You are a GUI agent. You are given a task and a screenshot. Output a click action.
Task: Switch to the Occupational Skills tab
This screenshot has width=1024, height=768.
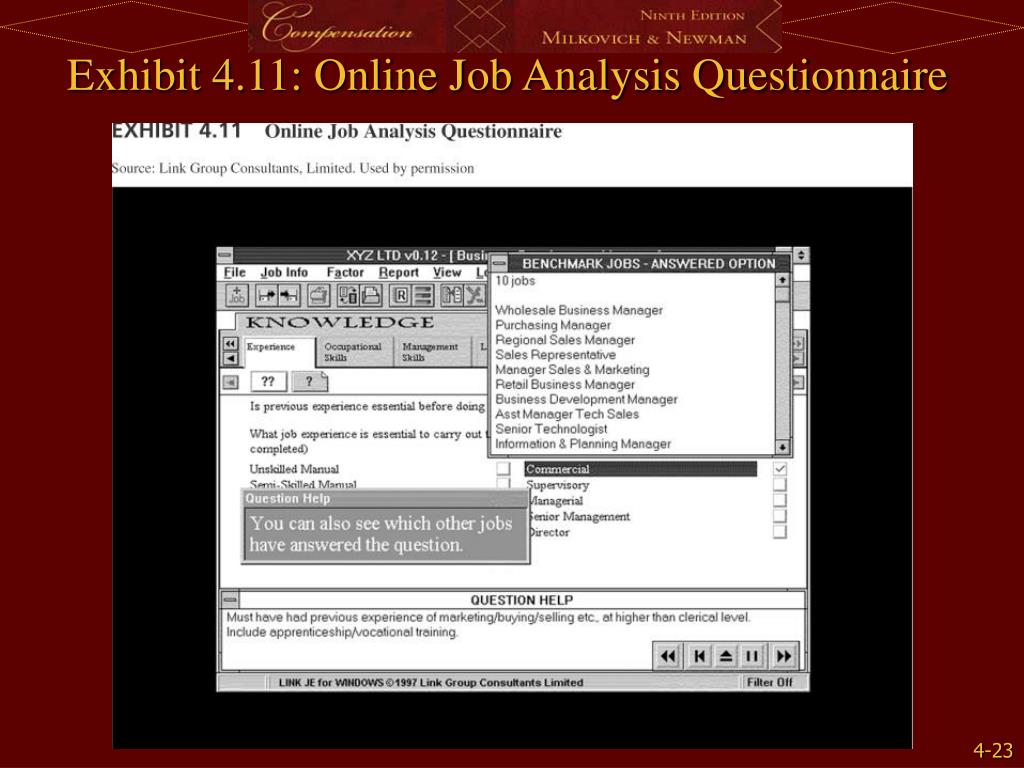click(353, 351)
